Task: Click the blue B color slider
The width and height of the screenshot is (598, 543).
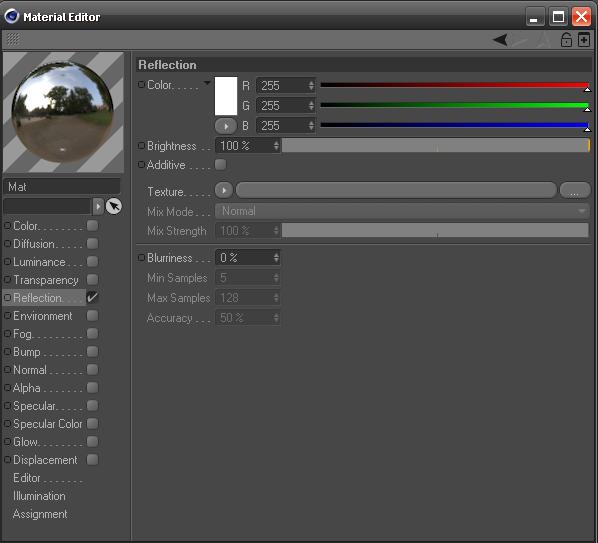Action: (x=455, y=125)
